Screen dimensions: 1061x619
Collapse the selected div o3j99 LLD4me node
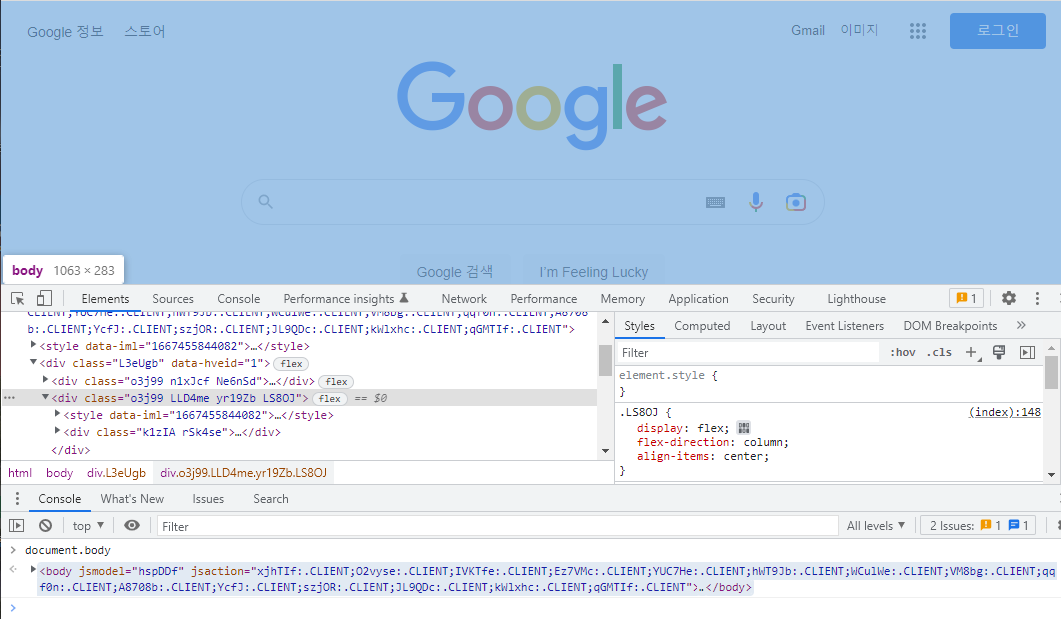point(45,397)
